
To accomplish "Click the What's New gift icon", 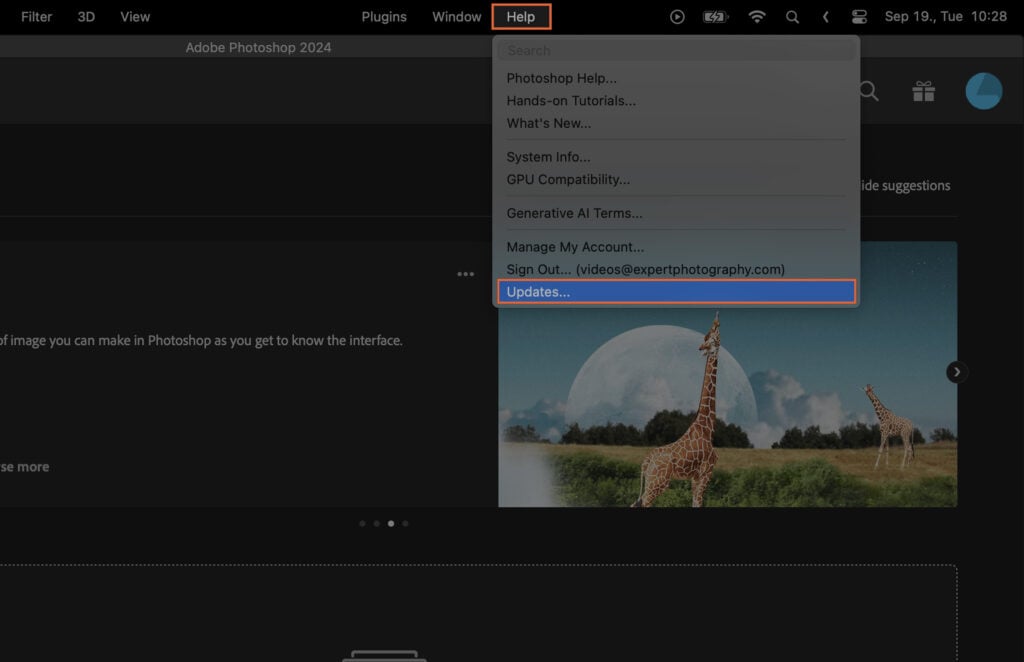I will coord(923,91).
